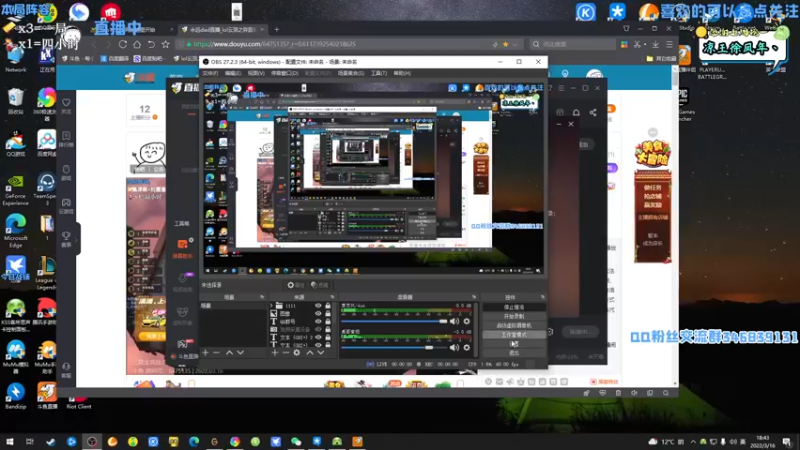Mute desktop audio speaker icon in mixer
Viewport: 800px width, 450px height.
click(x=454, y=348)
